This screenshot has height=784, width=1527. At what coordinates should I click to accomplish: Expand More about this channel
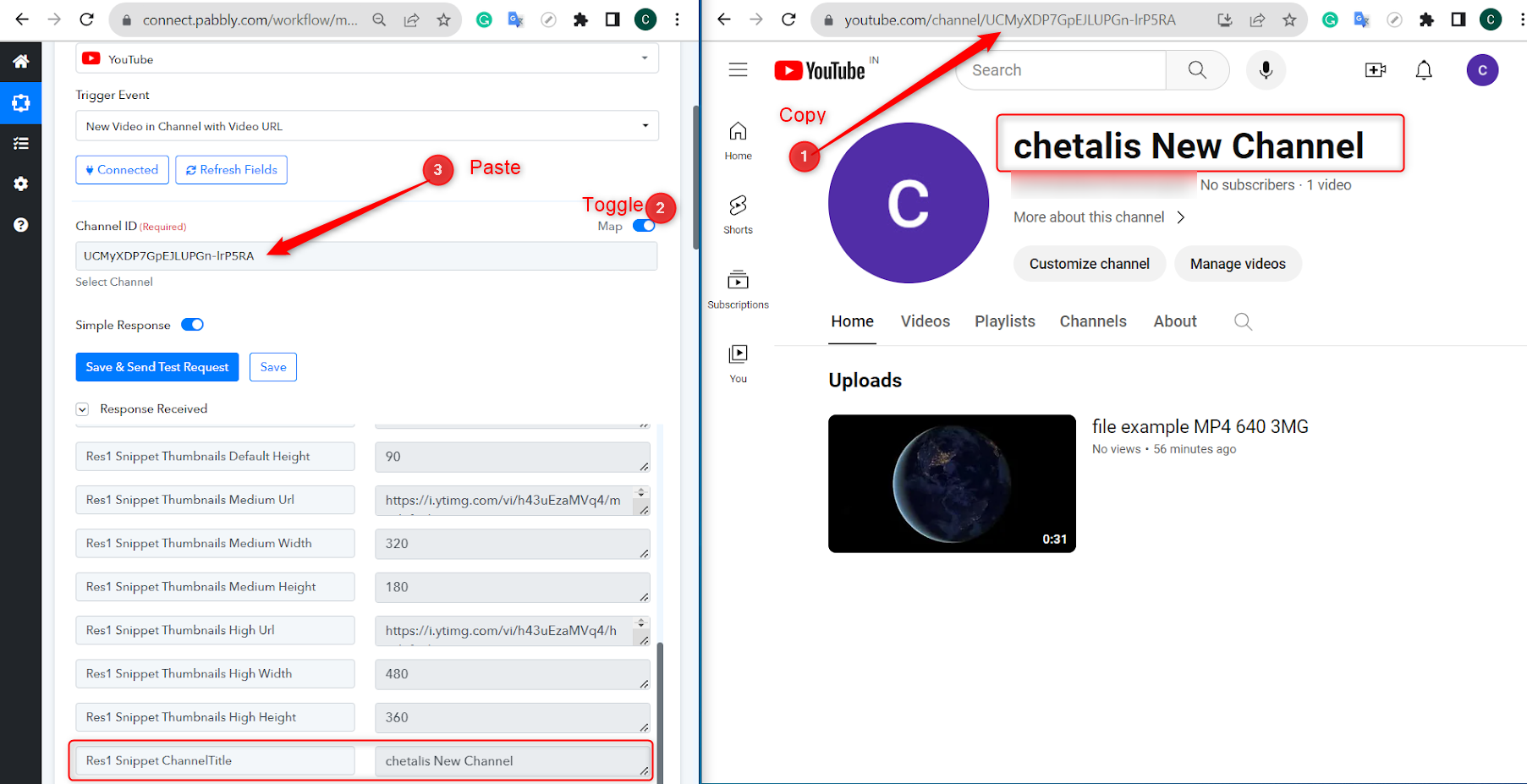click(1099, 217)
